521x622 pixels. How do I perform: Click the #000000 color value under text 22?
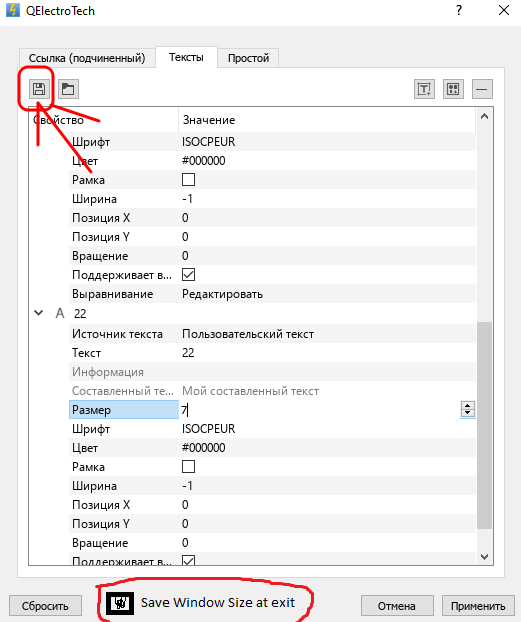[204, 447]
